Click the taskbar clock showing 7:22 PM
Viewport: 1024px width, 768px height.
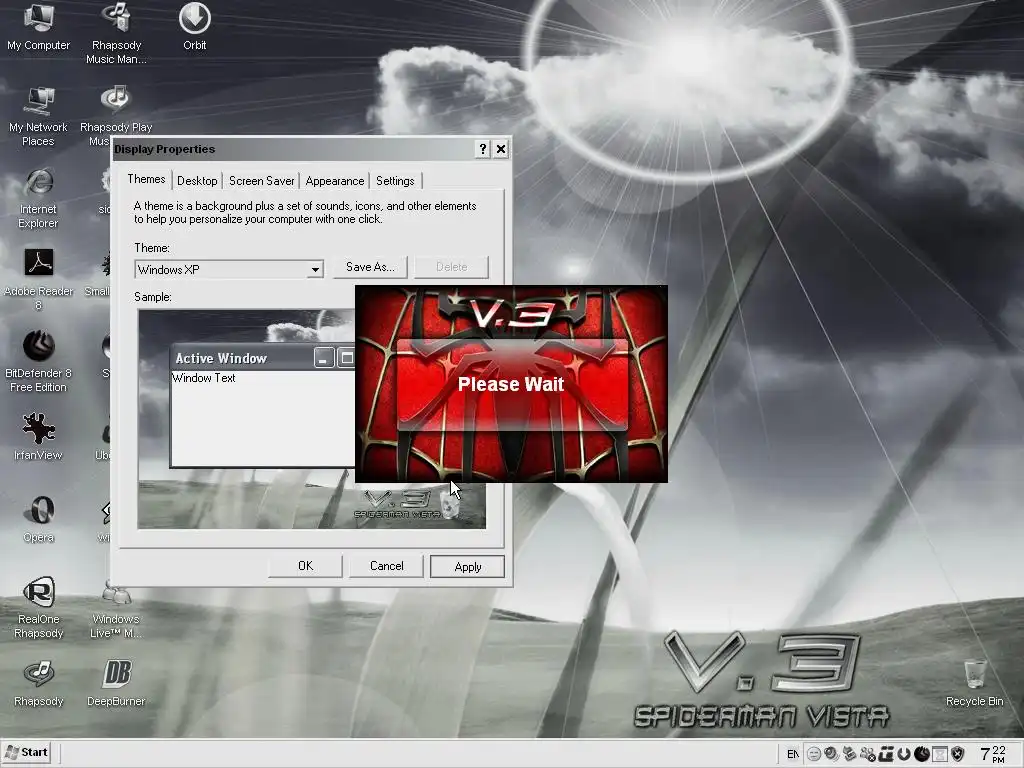click(993, 754)
